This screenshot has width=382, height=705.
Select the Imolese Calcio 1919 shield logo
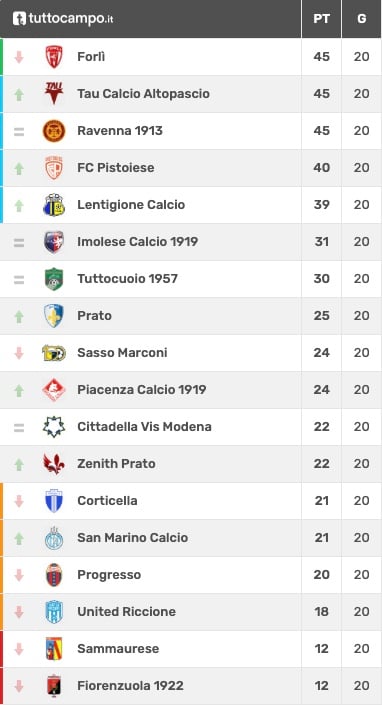pyautogui.click(x=54, y=242)
